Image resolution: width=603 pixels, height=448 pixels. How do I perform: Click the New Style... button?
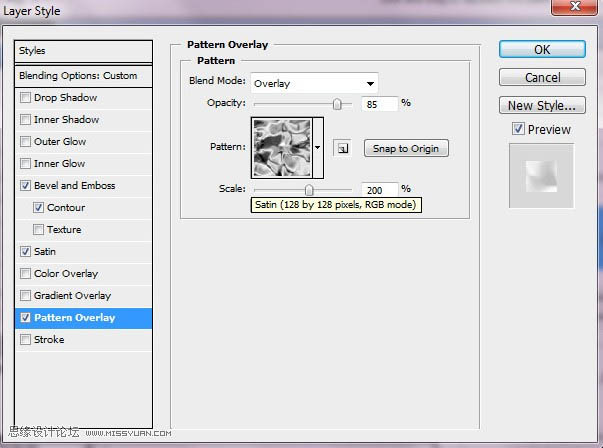point(542,105)
